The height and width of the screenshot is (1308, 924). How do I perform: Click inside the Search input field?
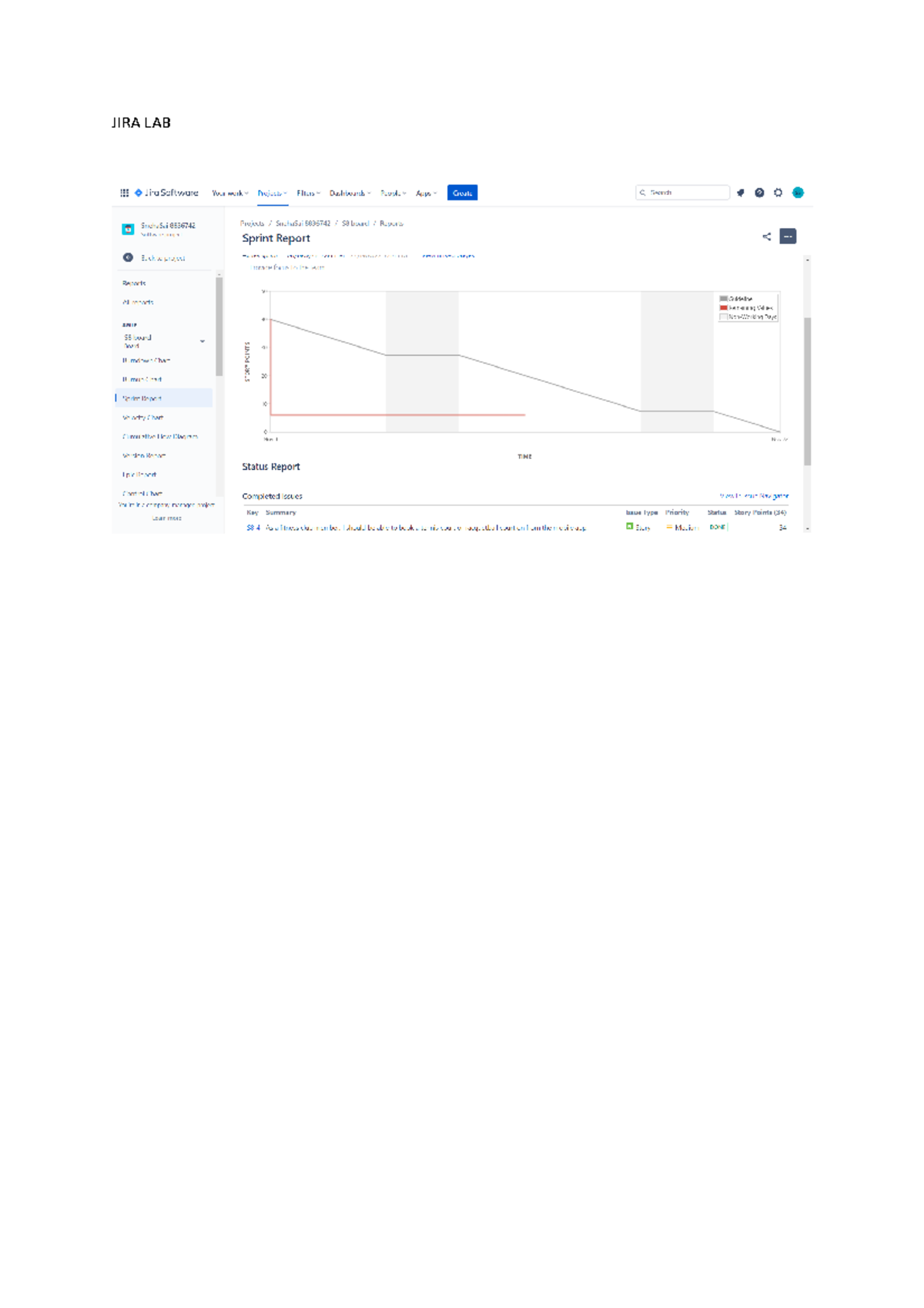[x=687, y=193]
